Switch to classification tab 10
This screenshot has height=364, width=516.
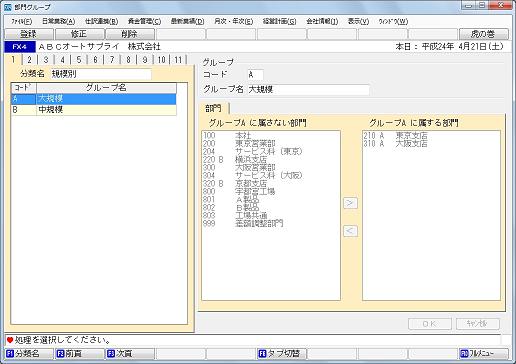point(162,60)
